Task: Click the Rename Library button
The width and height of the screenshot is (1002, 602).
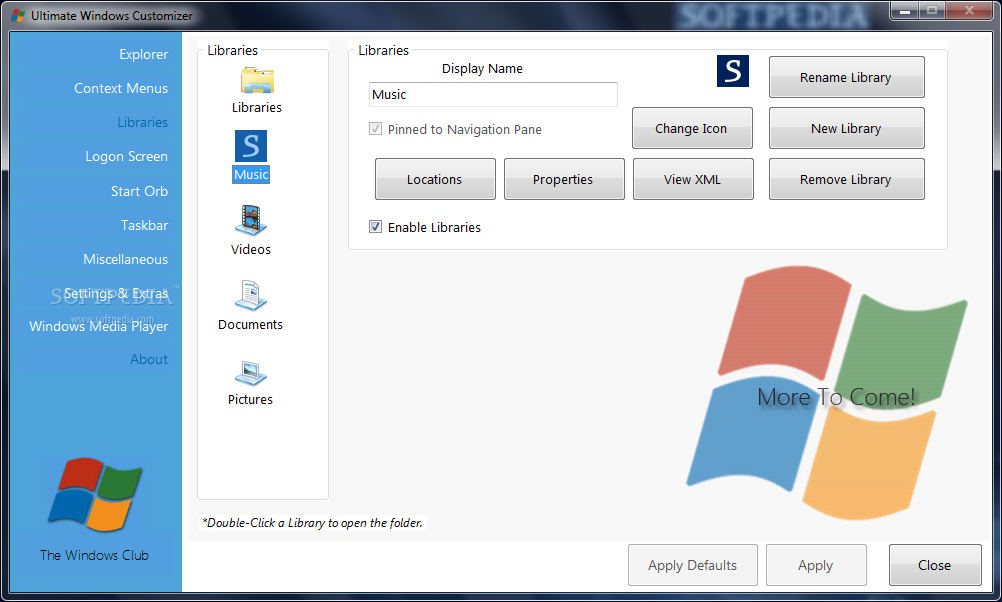Action: pos(846,77)
